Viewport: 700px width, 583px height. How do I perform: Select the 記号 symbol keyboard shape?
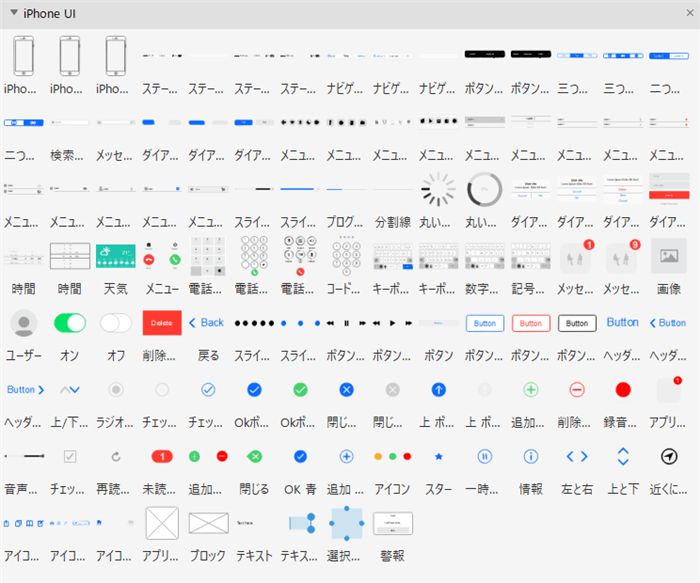click(x=531, y=256)
